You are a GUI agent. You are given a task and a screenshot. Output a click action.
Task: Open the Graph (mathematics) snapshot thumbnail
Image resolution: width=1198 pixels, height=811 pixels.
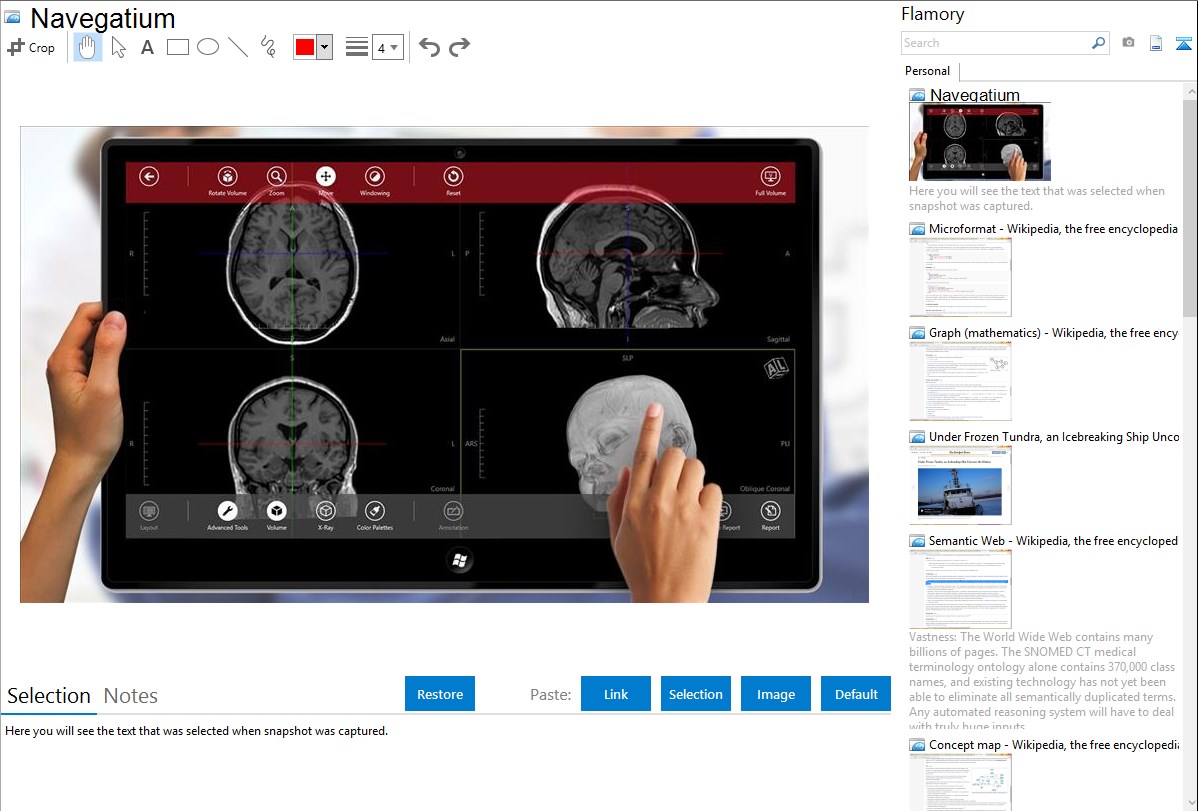click(x=960, y=381)
